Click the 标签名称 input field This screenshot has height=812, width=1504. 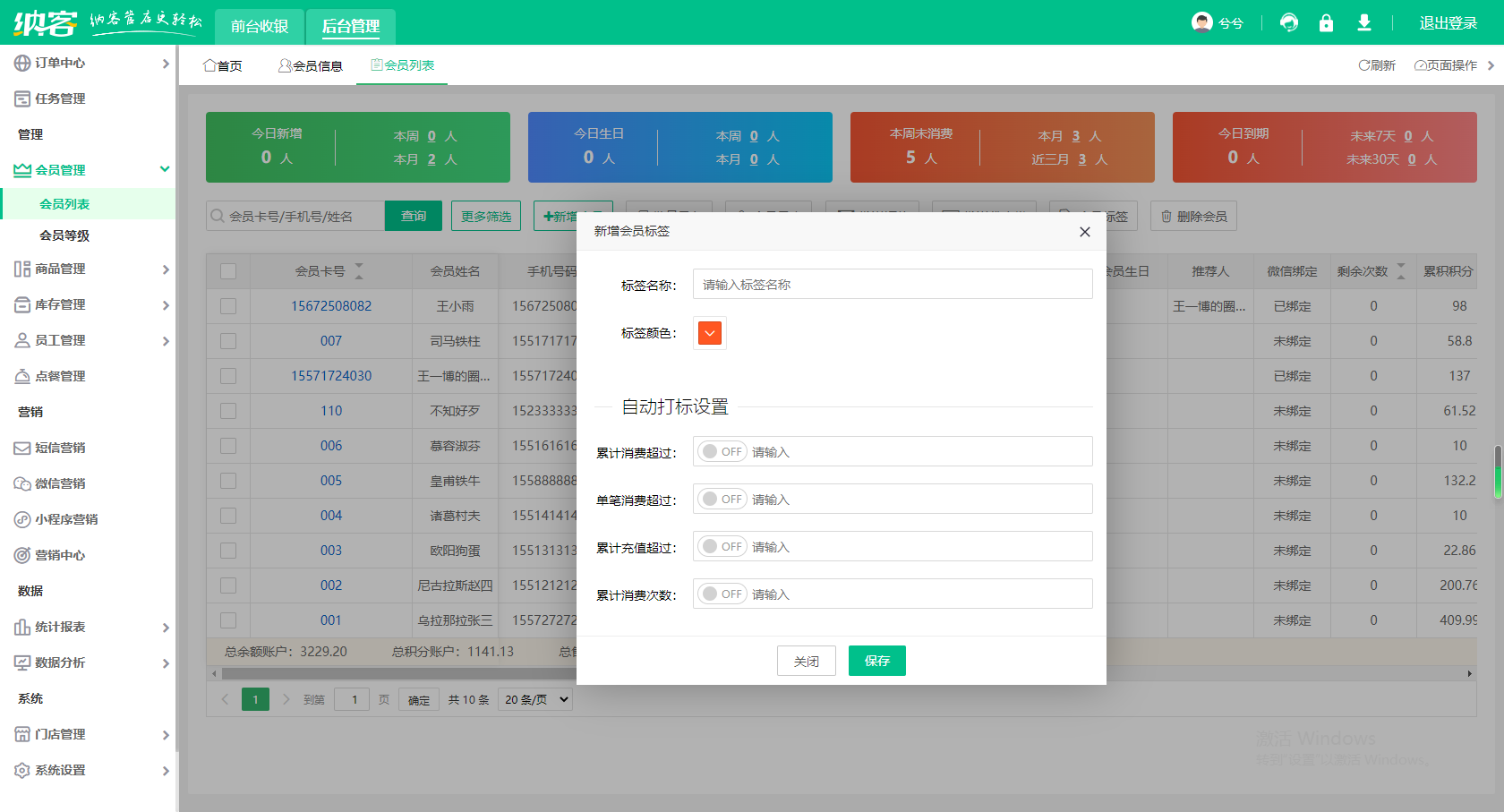pos(893,284)
